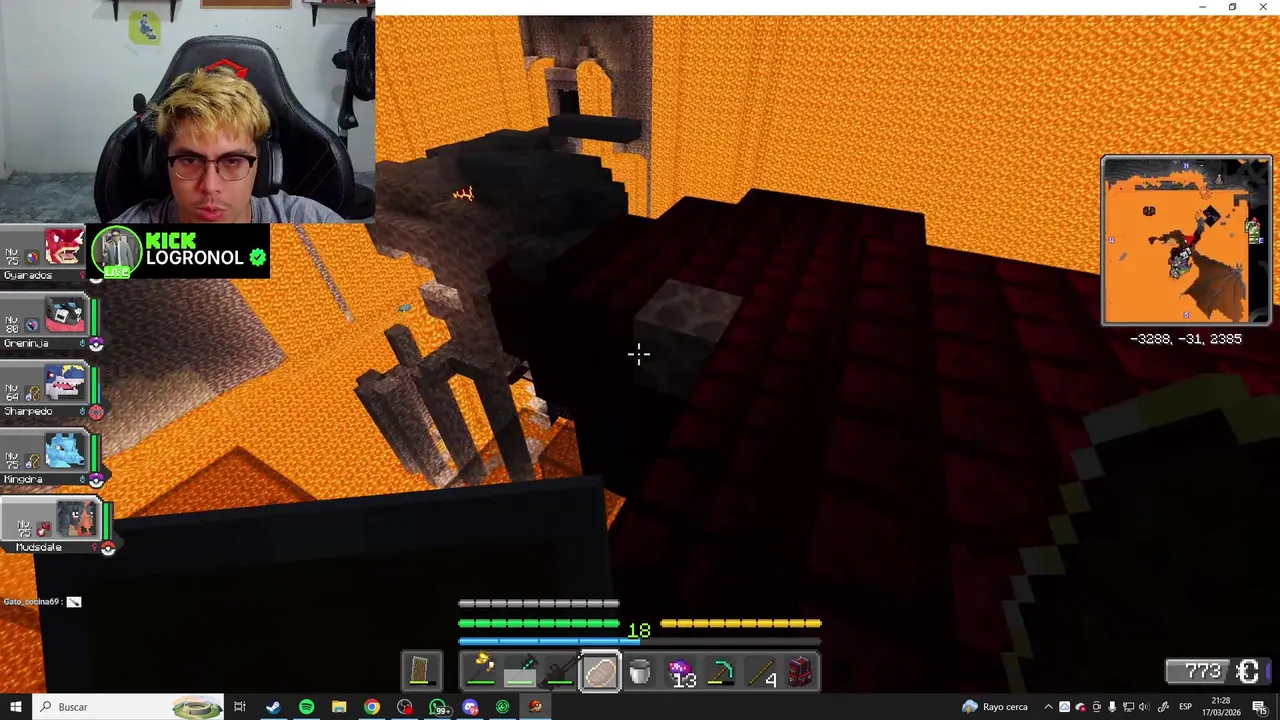Screen dimensions: 1280x720
Task: Open Google Chrome from the taskbar
Action: click(x=372, y=707)
